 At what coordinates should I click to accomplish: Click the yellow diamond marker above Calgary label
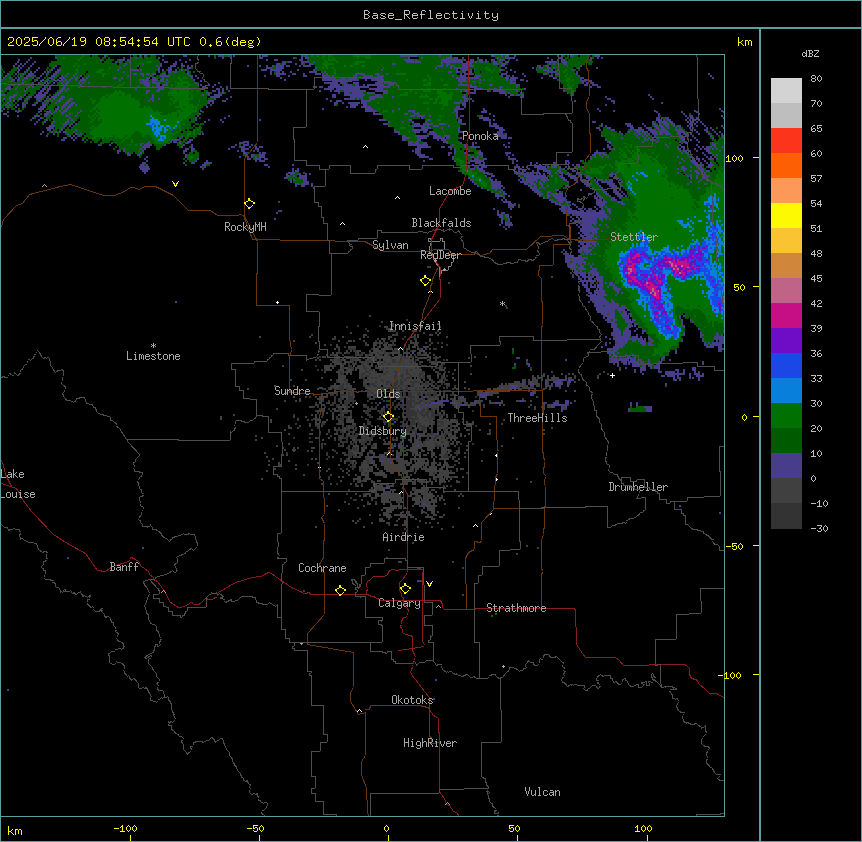(x=405, y=589)
